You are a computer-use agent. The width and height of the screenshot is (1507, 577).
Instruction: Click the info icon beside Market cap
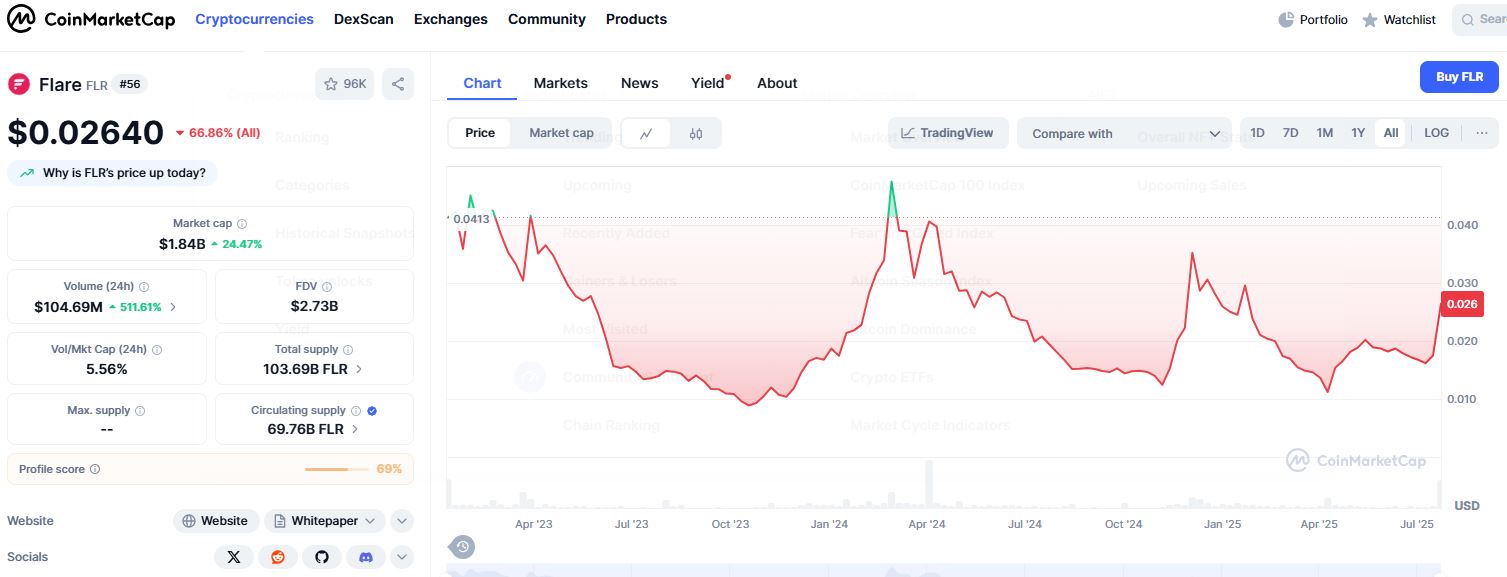pyautogui.click(x=242, y=224)
